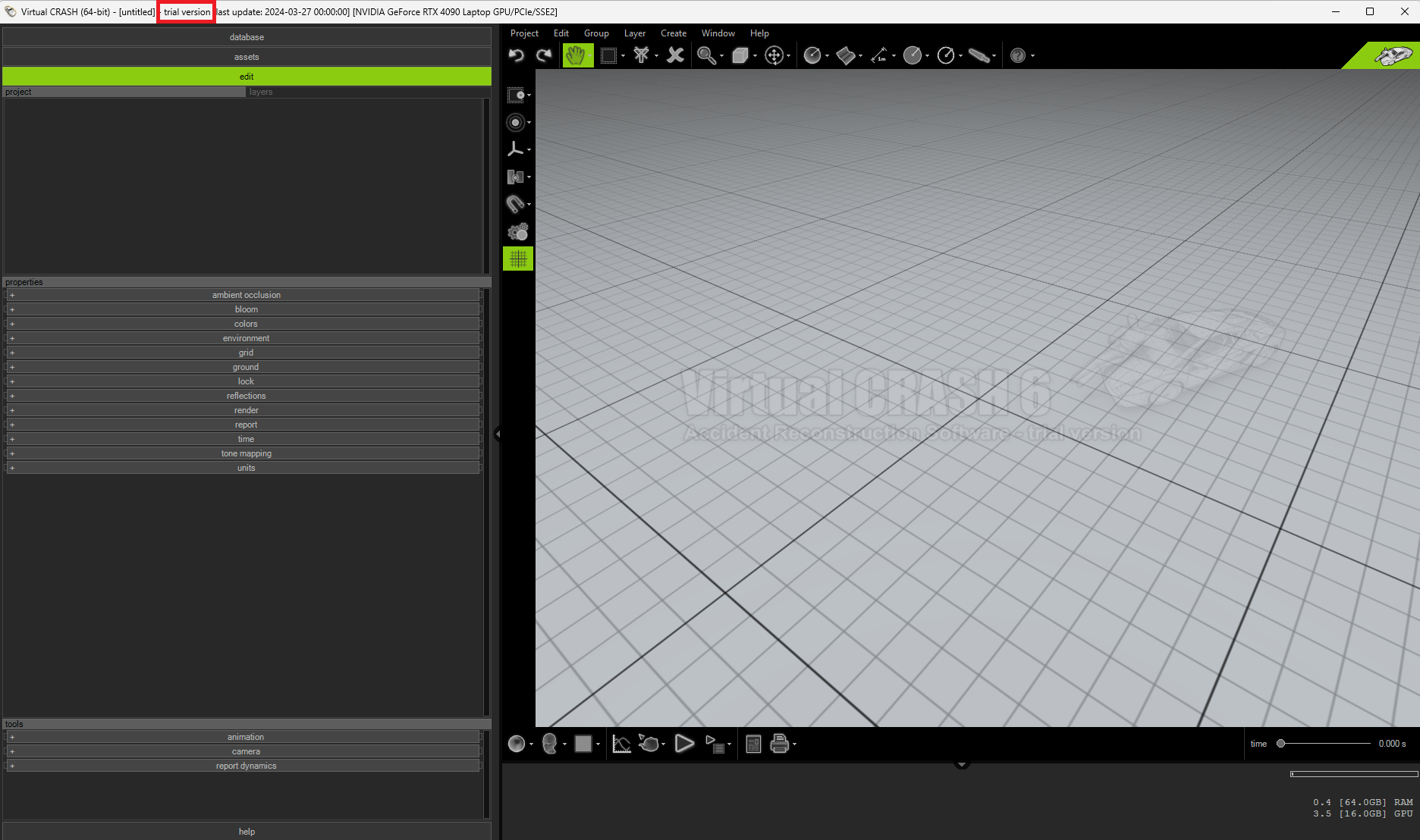Expand the report dynamics tools section
The image size is (1420, 840).
click(243, 766)
